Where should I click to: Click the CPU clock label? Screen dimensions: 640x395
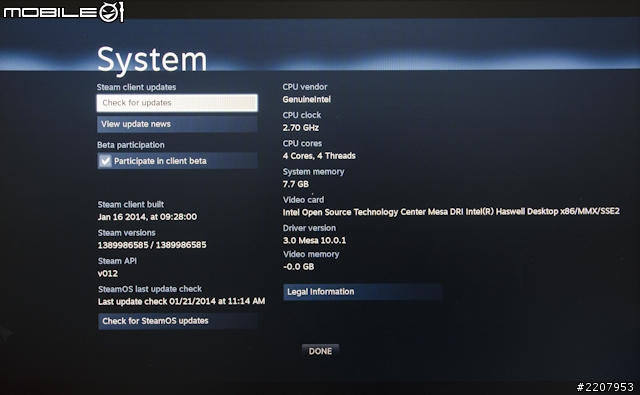(x=302, y=115)
